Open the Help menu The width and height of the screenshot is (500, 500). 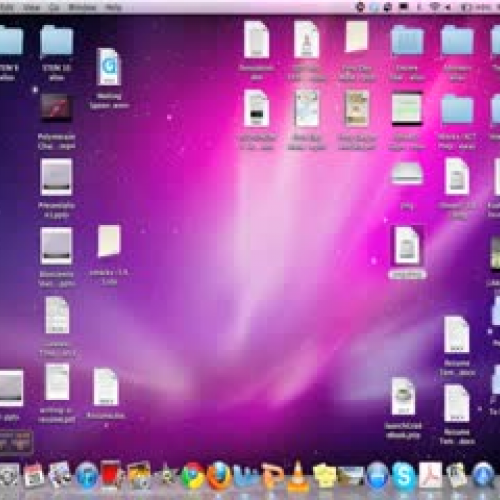[113, 7]
